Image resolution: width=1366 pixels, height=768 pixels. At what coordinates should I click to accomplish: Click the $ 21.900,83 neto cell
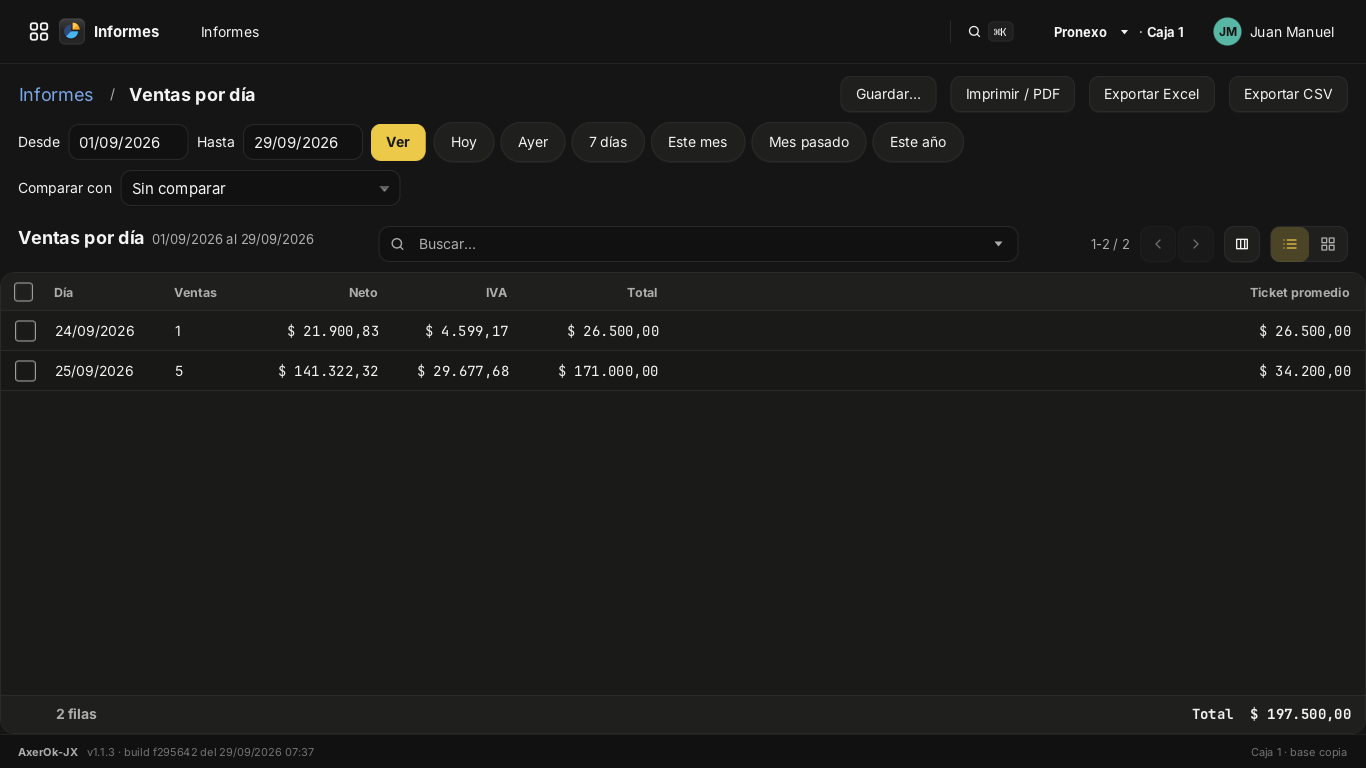pyautogui.click(x=333, y=331)
